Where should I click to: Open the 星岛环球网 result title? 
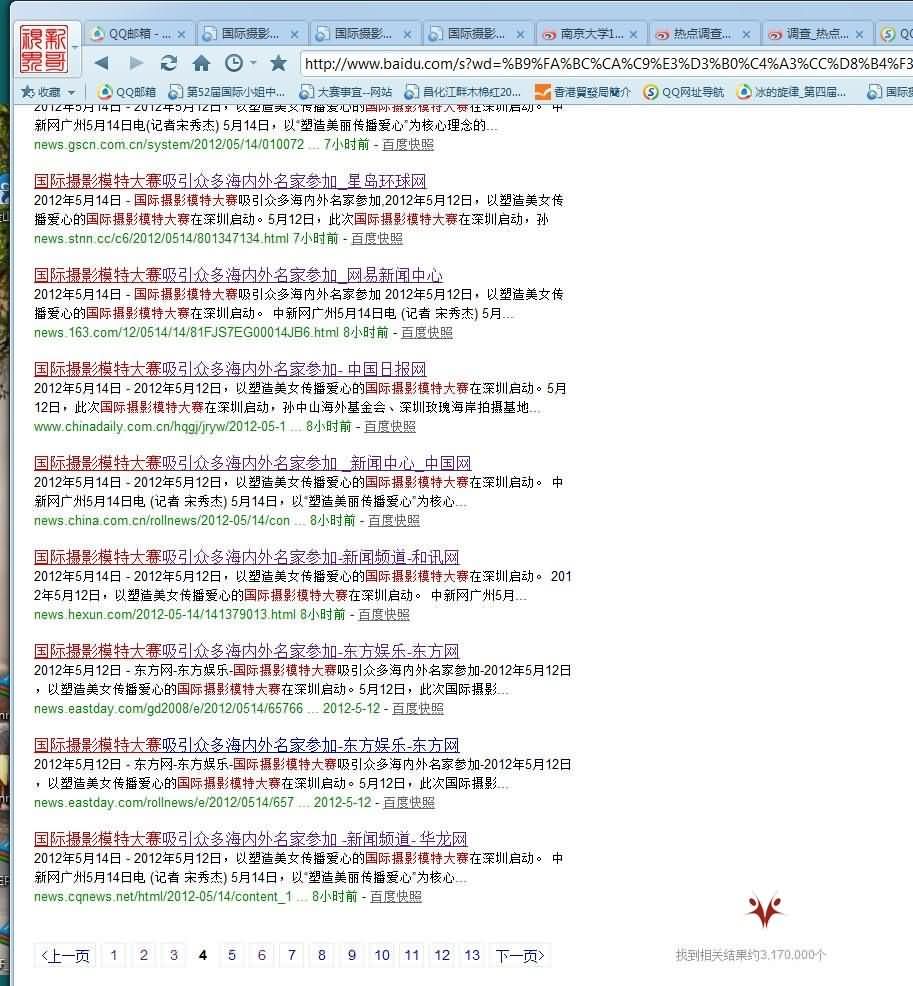point(230,181)
